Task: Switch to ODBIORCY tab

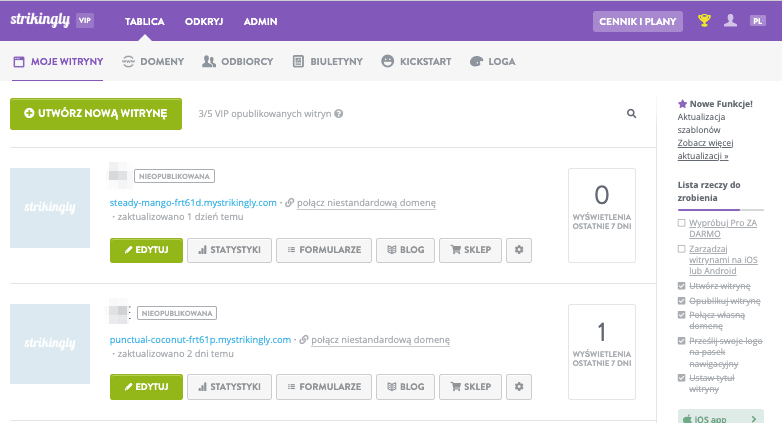Action: (238, 61)
